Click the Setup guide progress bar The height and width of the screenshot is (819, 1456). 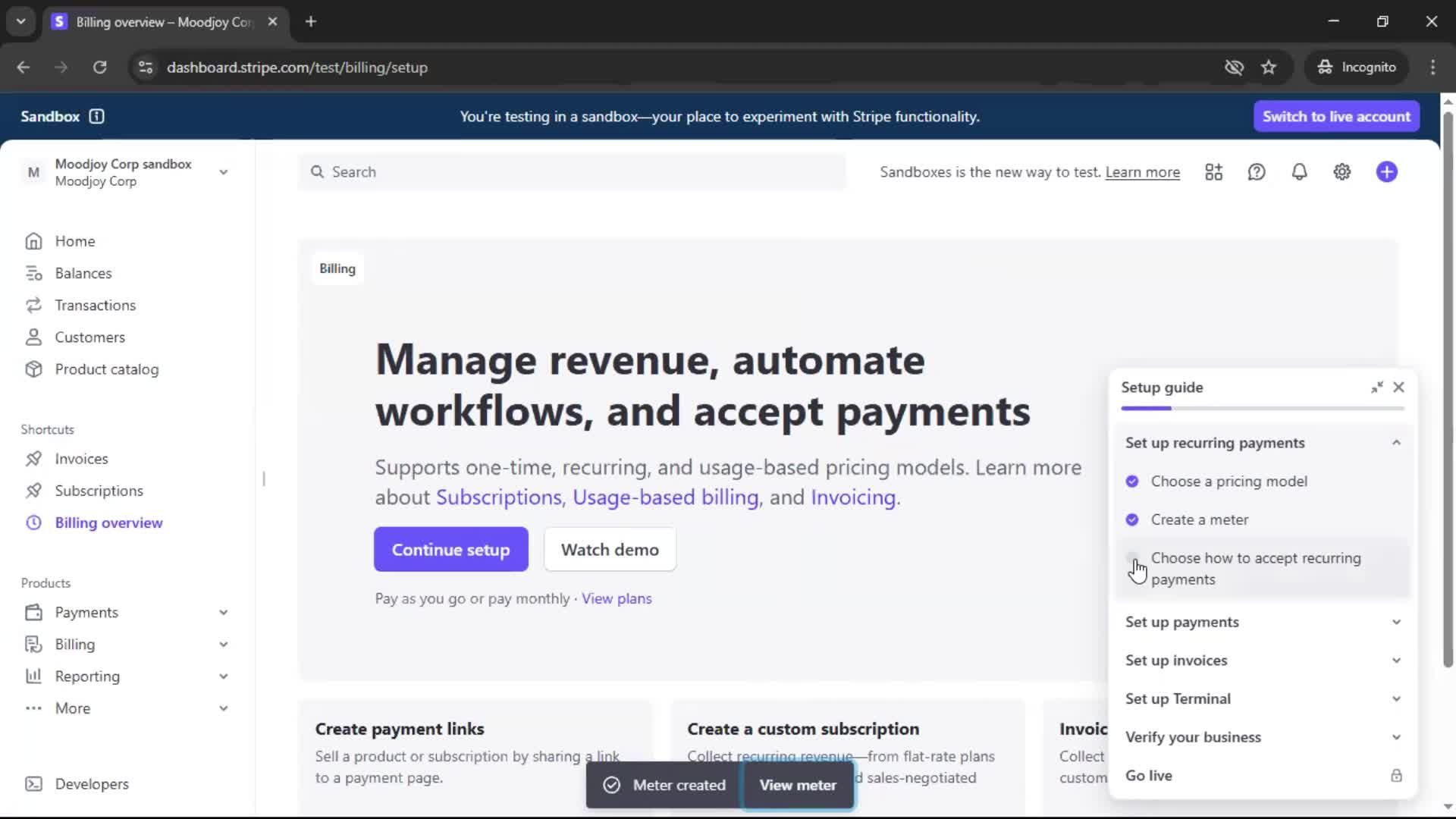click(1262, 409)
